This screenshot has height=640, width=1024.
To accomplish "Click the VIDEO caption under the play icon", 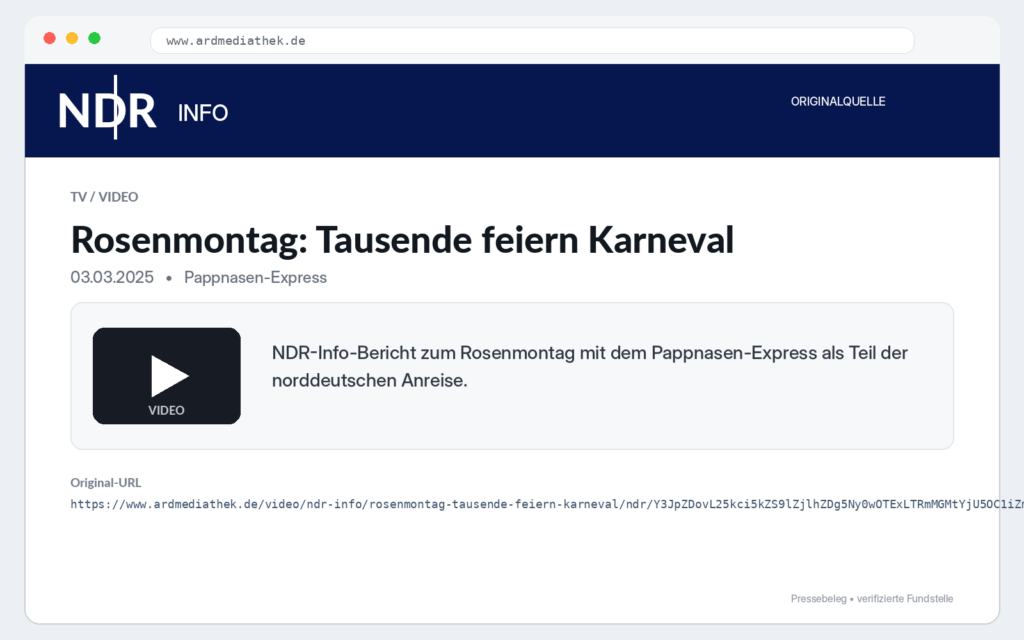I will [x=167, y=410].
